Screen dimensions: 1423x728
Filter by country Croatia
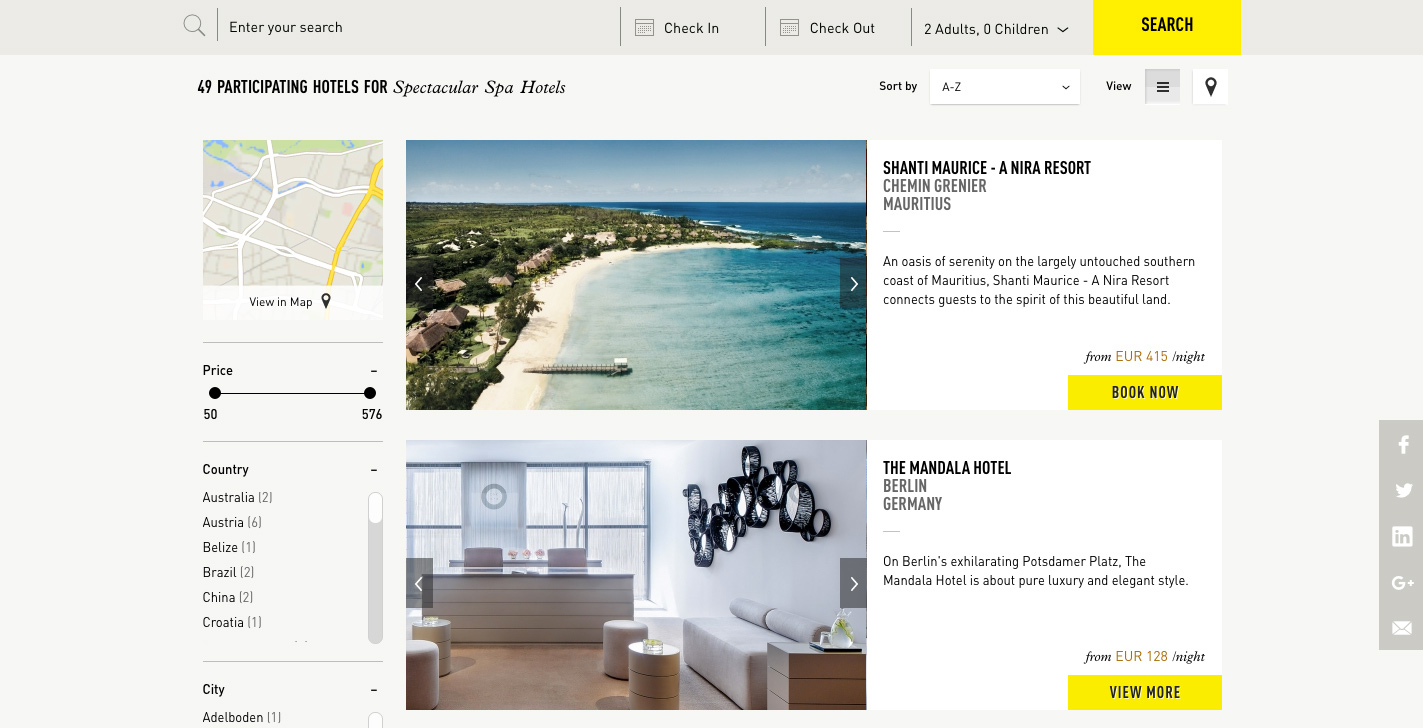tap(232, 622)
